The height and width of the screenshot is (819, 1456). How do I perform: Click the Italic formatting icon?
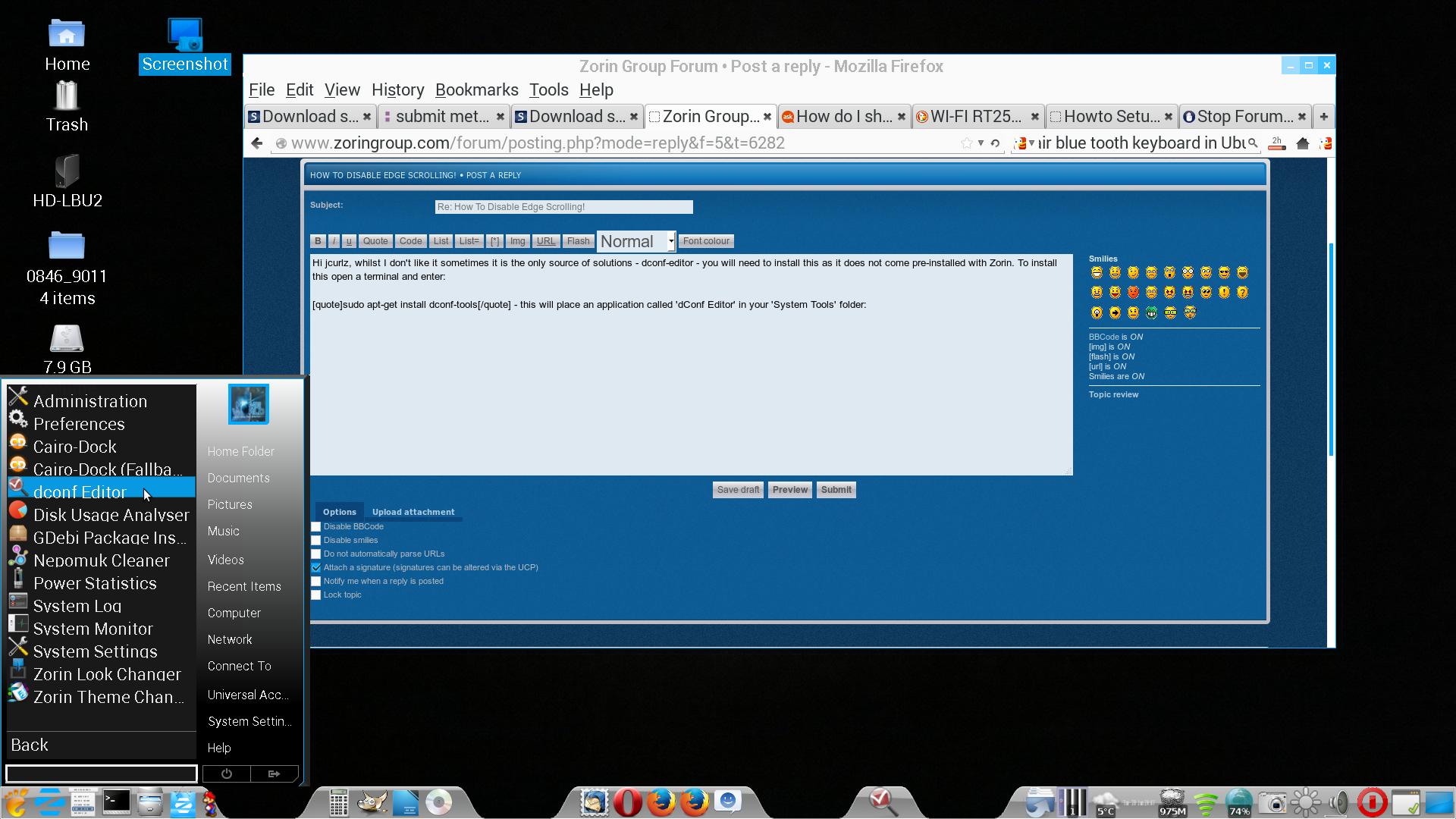pyautogui.click(x=334, y=240)
